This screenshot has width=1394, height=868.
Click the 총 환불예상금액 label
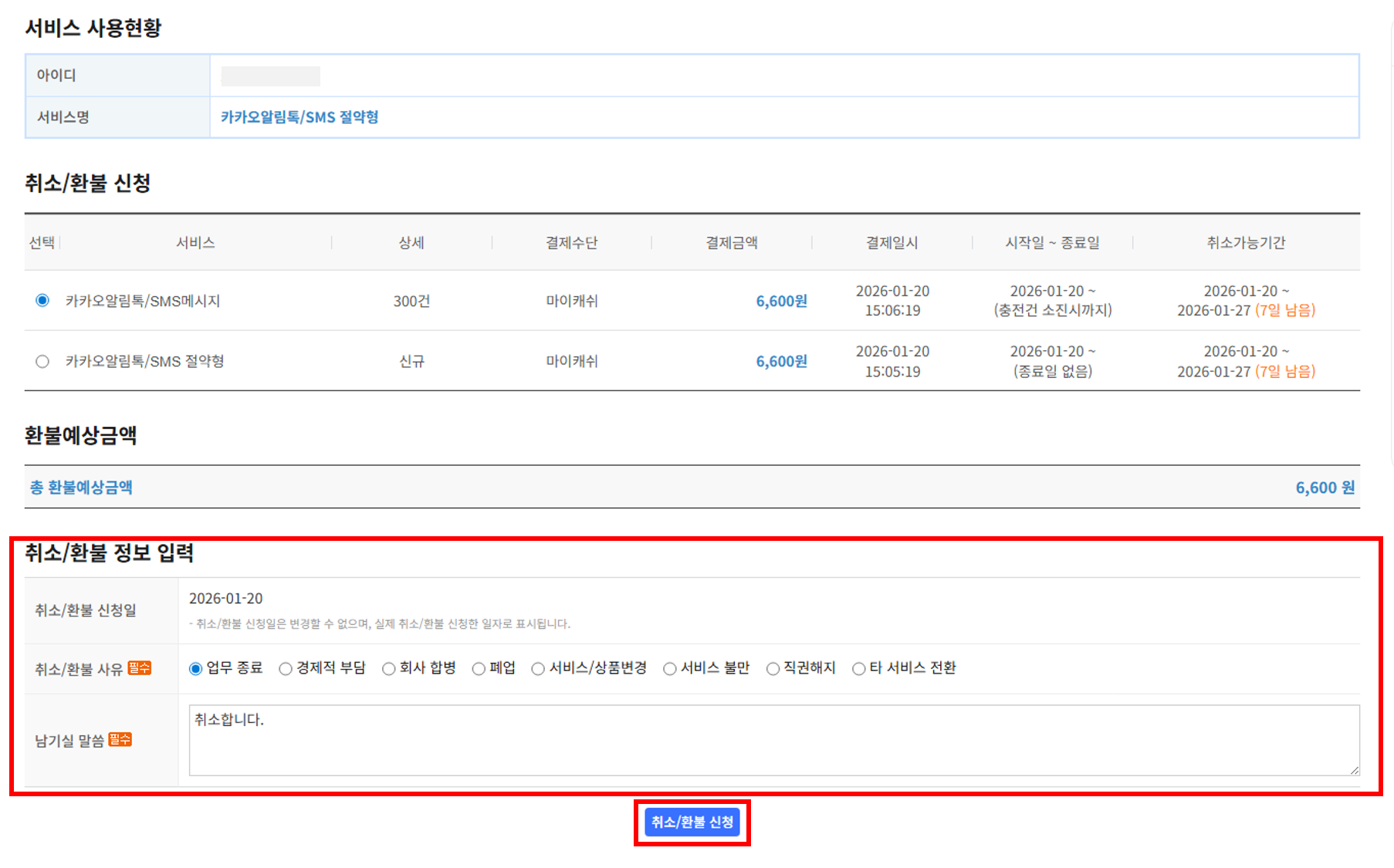point(81,488)
